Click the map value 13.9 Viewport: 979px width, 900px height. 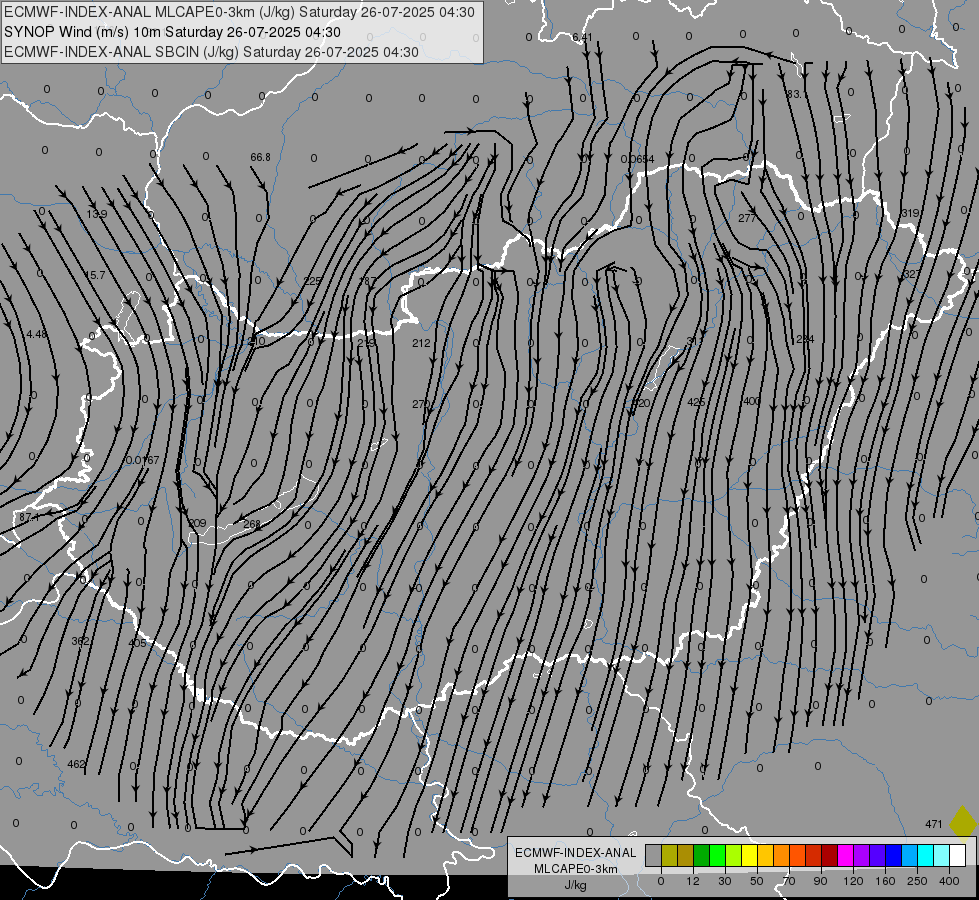[97, 214]
